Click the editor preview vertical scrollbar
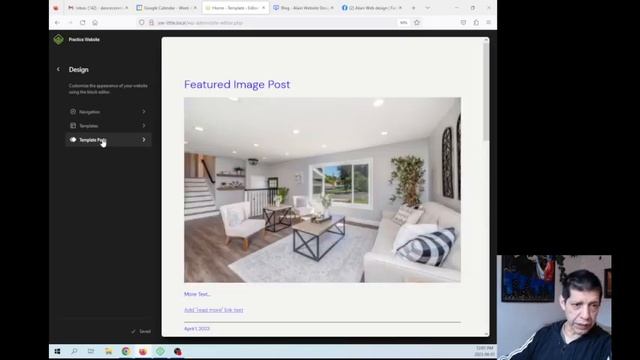The height and width of the screenshot is (360, 640). (486, 92)
